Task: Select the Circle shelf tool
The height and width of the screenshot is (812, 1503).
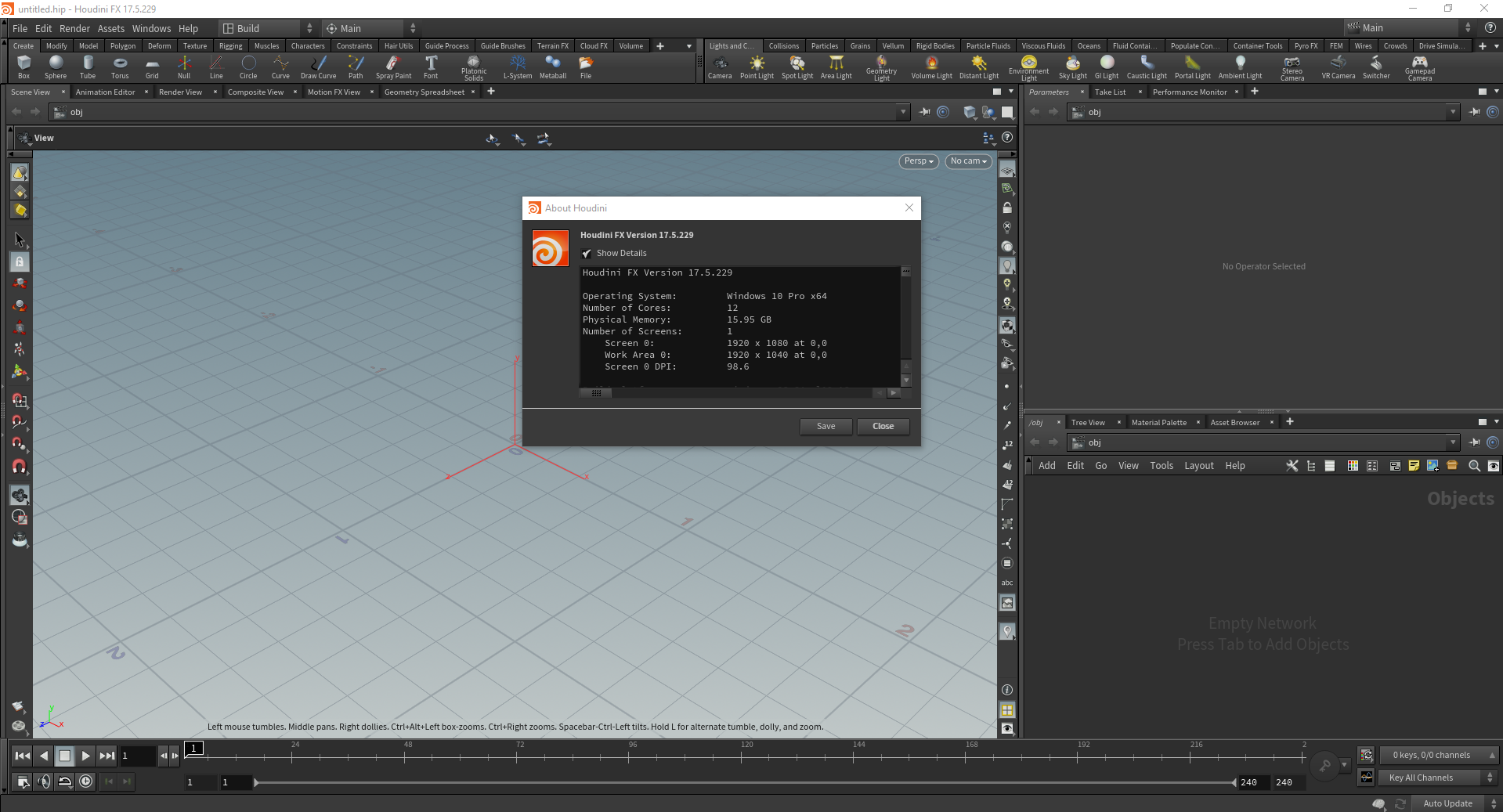Action: 248,67
